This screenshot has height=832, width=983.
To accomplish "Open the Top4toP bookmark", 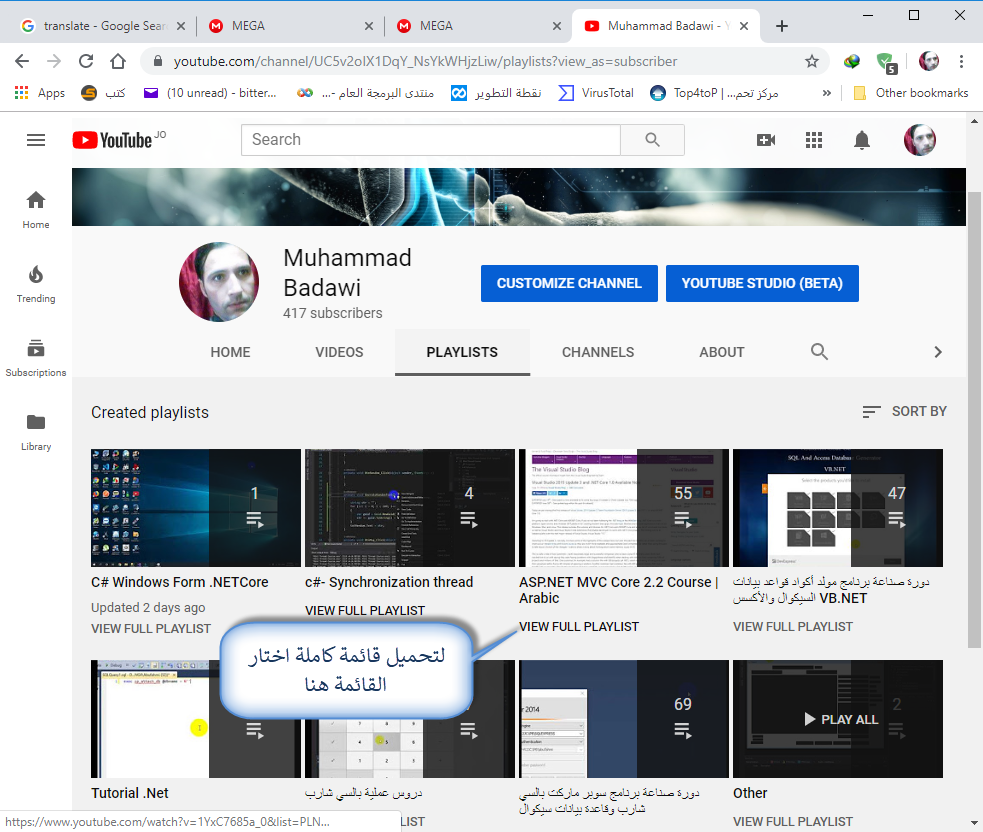I will coord(714,93).
